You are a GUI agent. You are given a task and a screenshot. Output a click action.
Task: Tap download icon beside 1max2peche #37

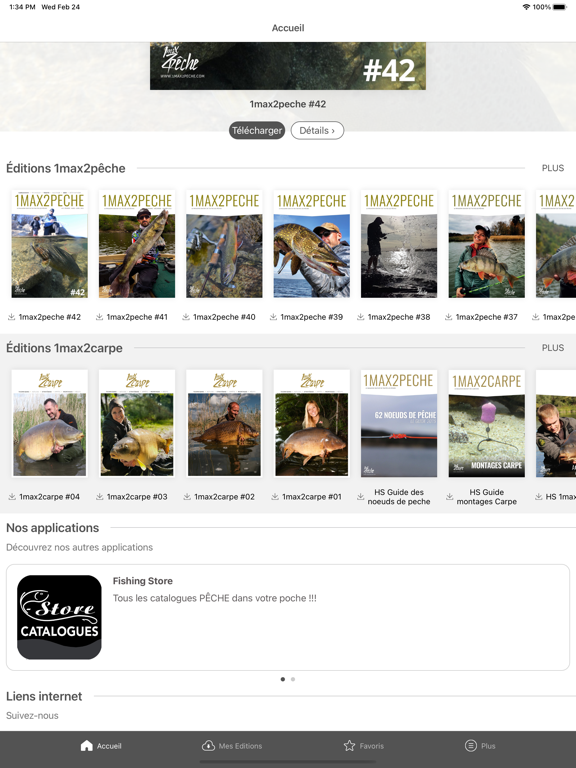pos(448,317)
